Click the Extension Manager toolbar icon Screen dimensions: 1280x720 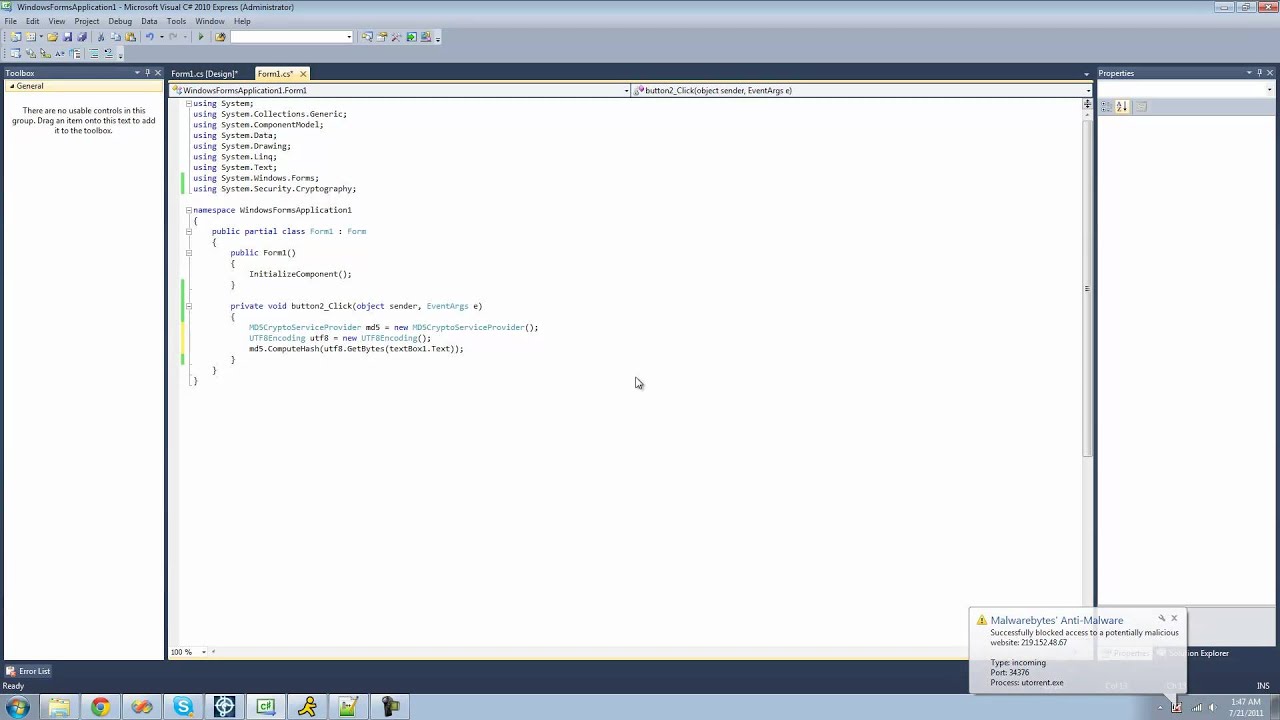tap(426, 37)
